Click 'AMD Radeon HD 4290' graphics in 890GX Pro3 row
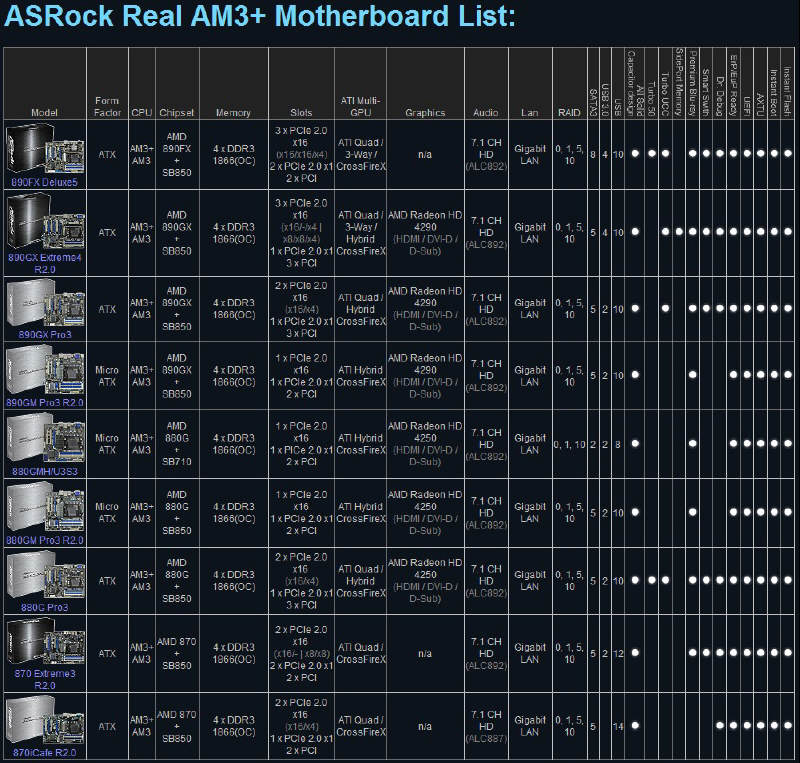800x763 pixels. click(425, 297)
